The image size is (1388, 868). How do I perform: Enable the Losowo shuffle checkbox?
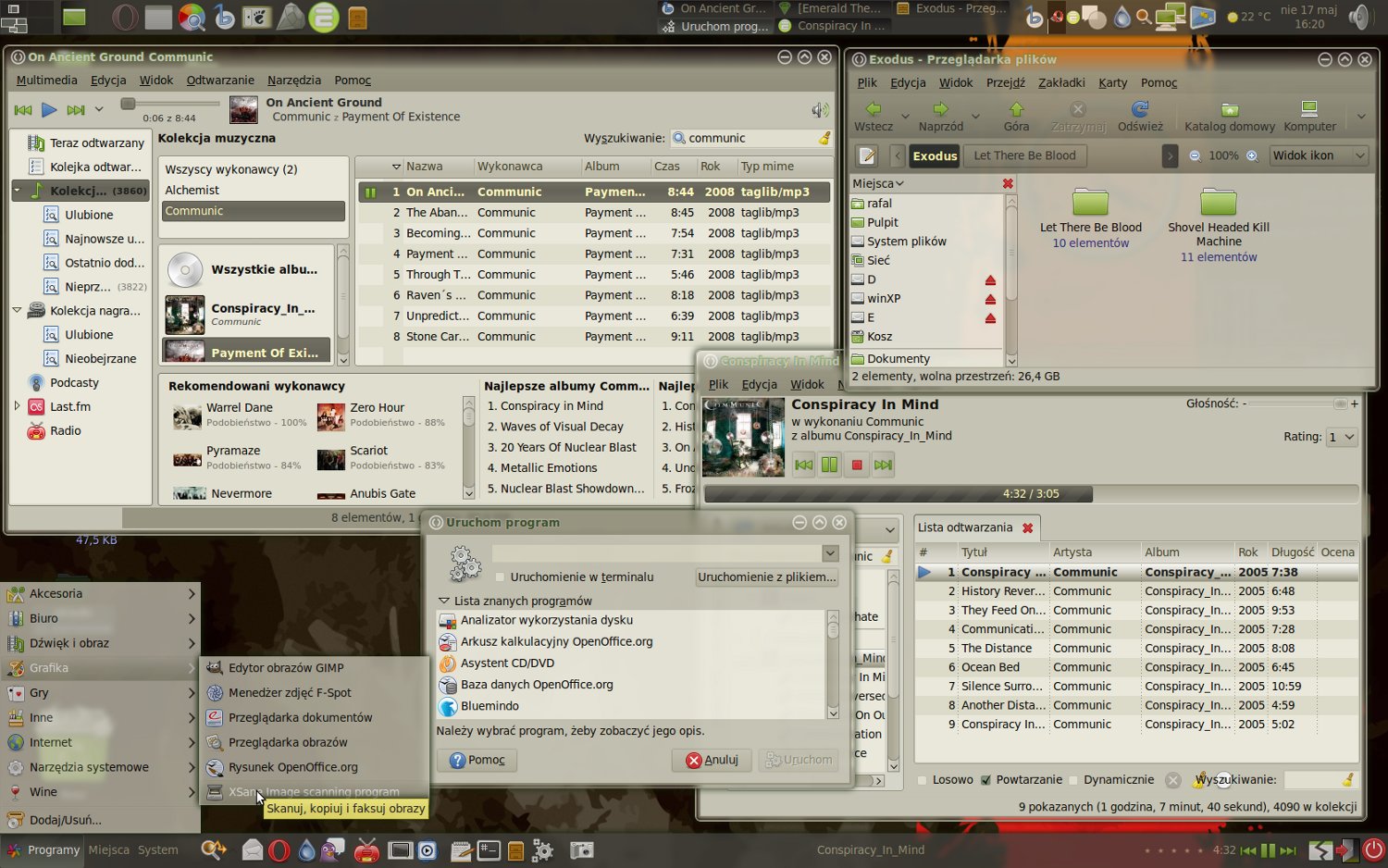[922, 780]
